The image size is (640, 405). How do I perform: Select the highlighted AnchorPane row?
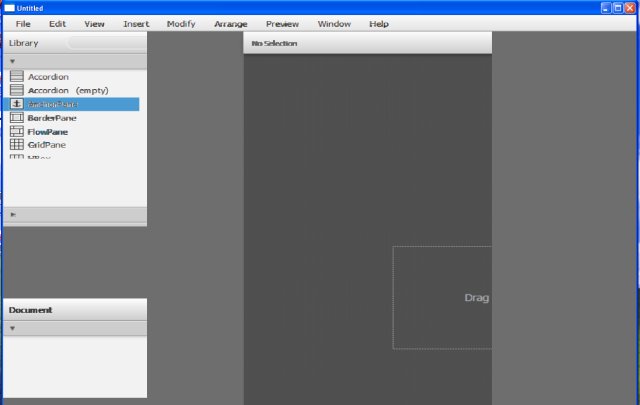pyautogui.click(x=71, y=104)
